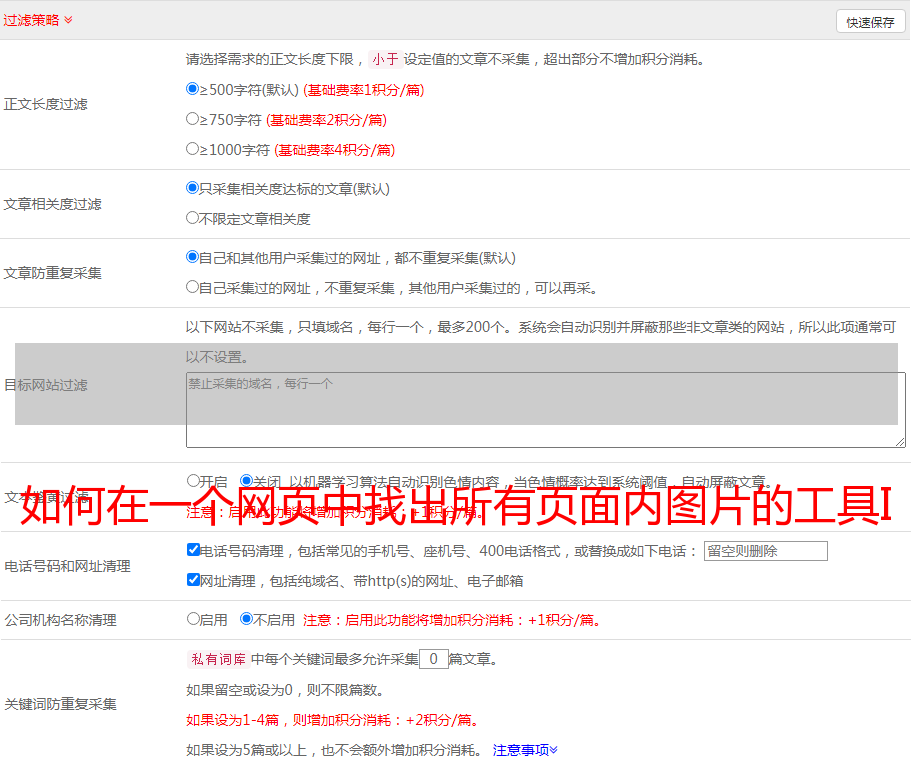Turn on the 开启 radio for text filtering
Screen dimensions: 912x768
click(x=193, y=481)
